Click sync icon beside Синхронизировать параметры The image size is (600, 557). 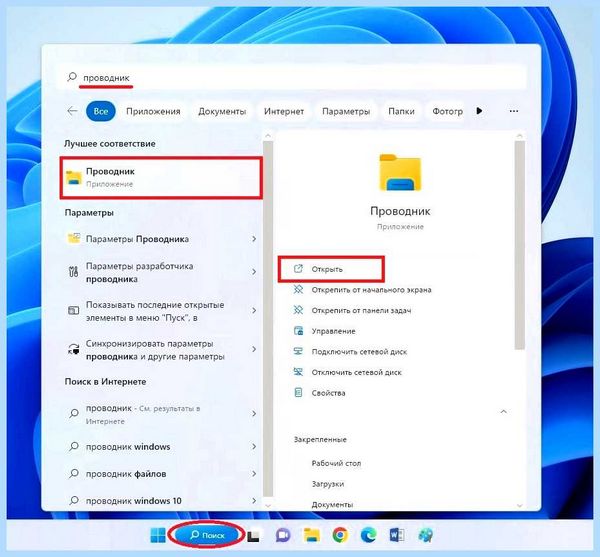tap(73, 349)
